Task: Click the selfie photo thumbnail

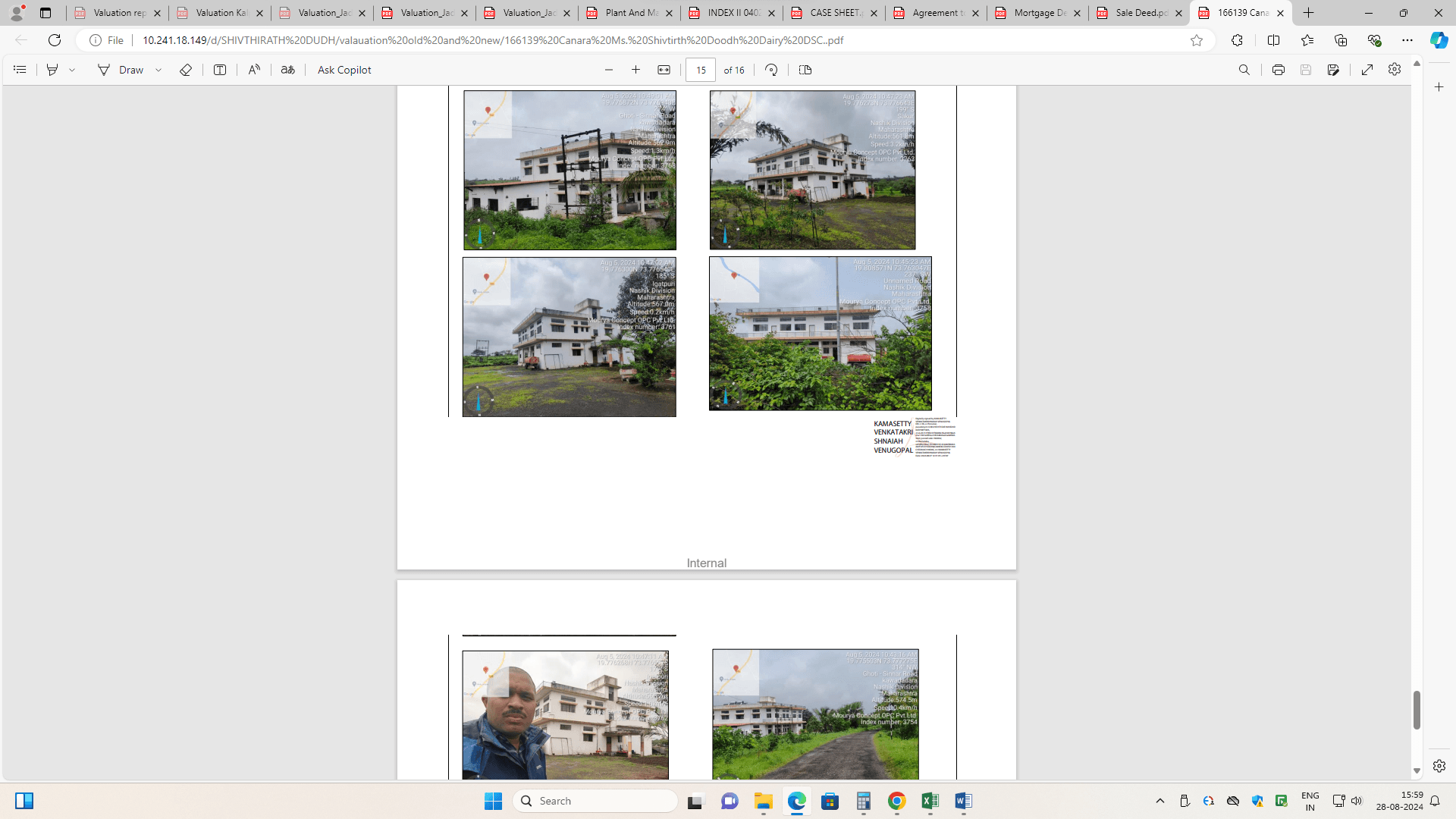Action: click(x=565, y=715)
